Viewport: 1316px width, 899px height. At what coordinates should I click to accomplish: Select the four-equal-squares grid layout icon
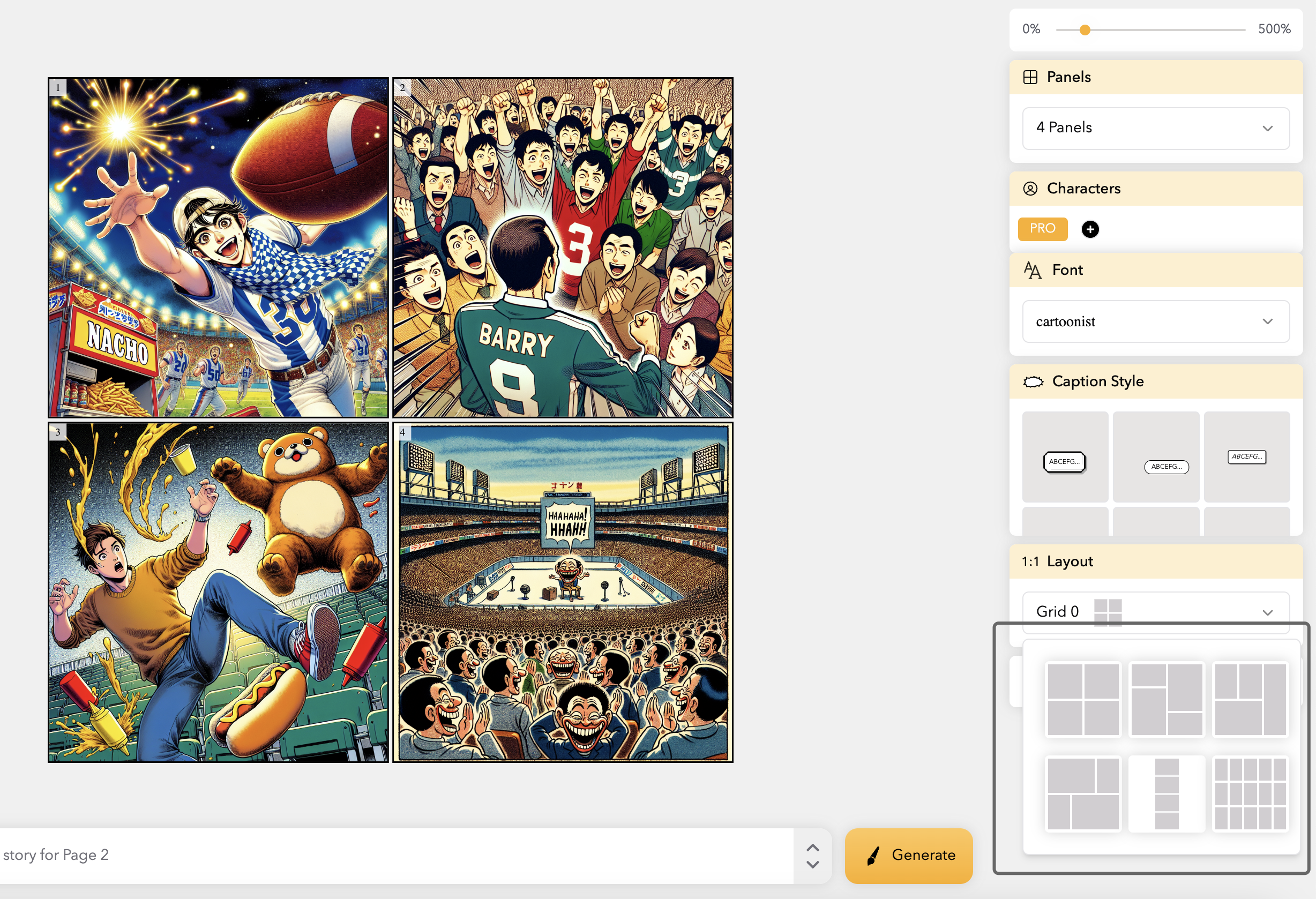[1083, 699]
